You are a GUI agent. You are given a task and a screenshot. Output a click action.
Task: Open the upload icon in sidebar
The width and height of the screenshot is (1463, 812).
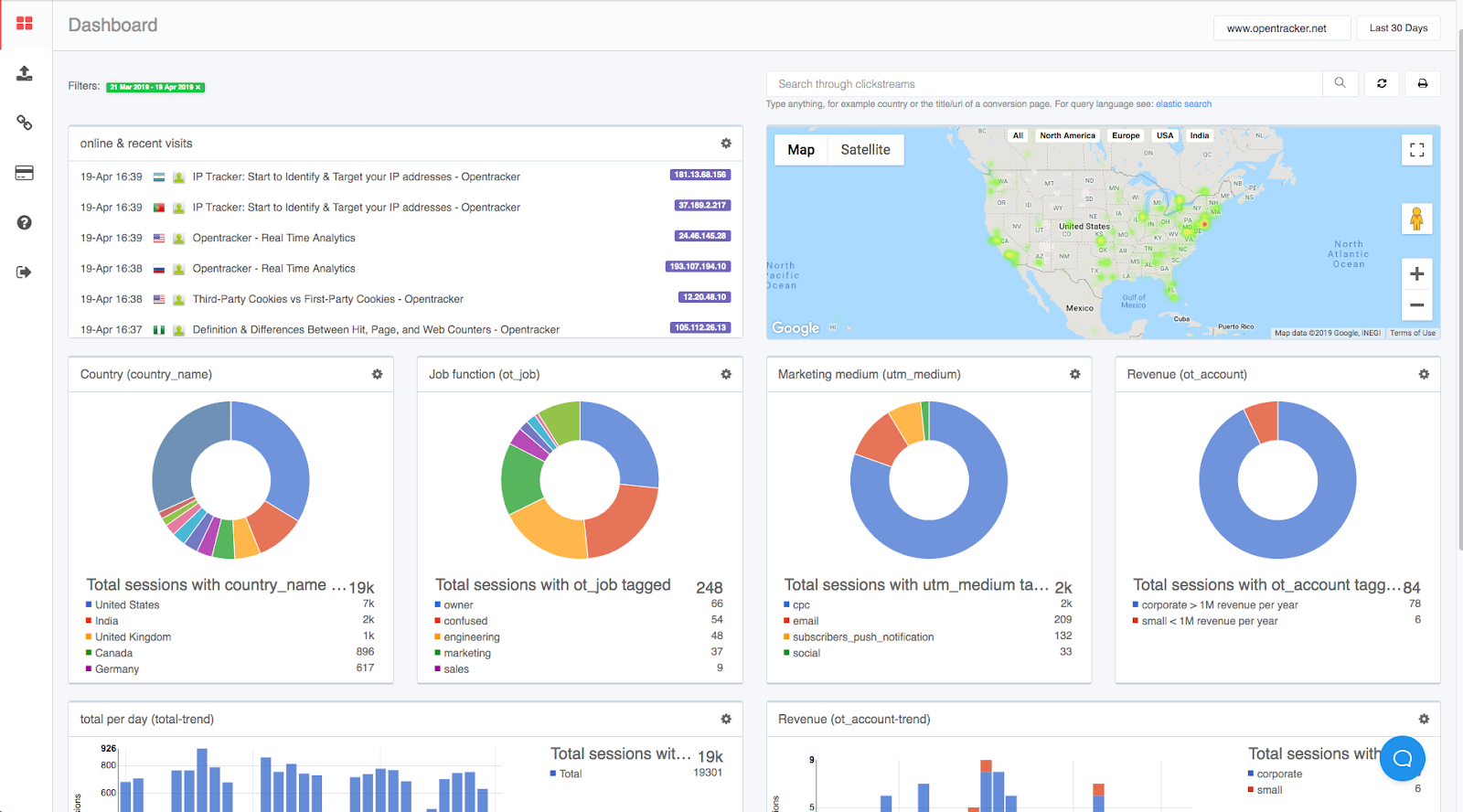[25, 73]
